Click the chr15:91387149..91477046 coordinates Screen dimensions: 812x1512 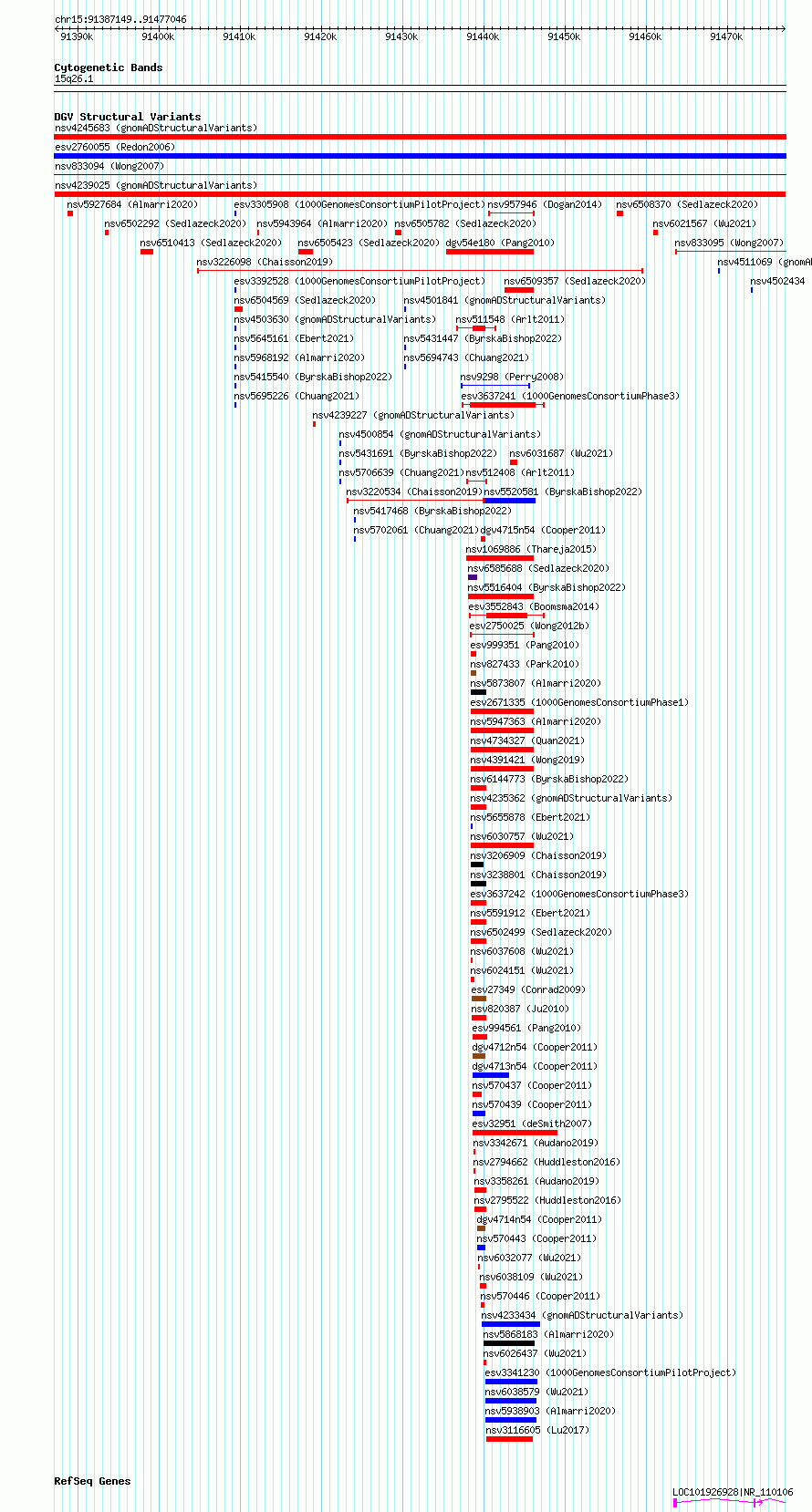point(120,19)
